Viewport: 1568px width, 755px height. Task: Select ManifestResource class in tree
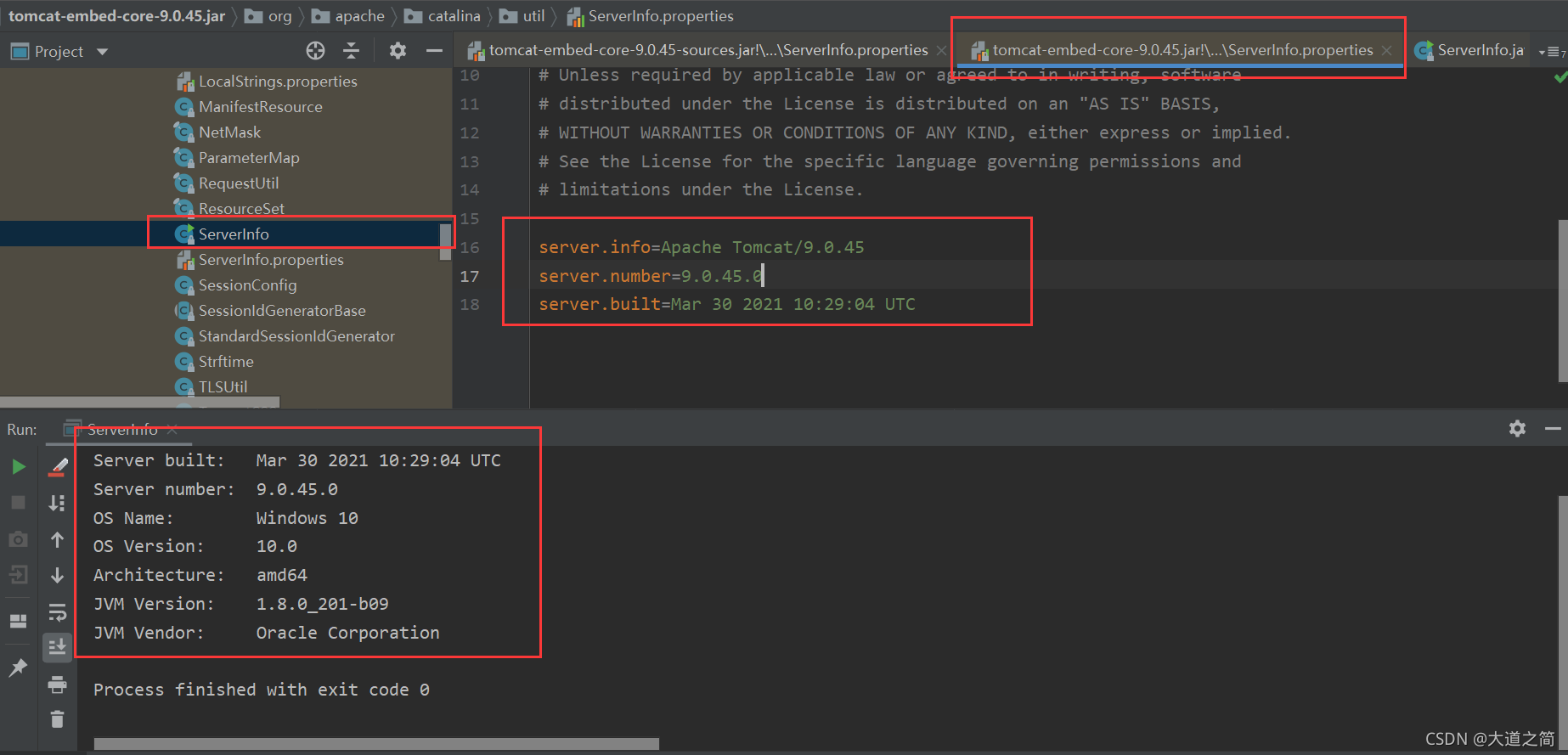[249, 107]
